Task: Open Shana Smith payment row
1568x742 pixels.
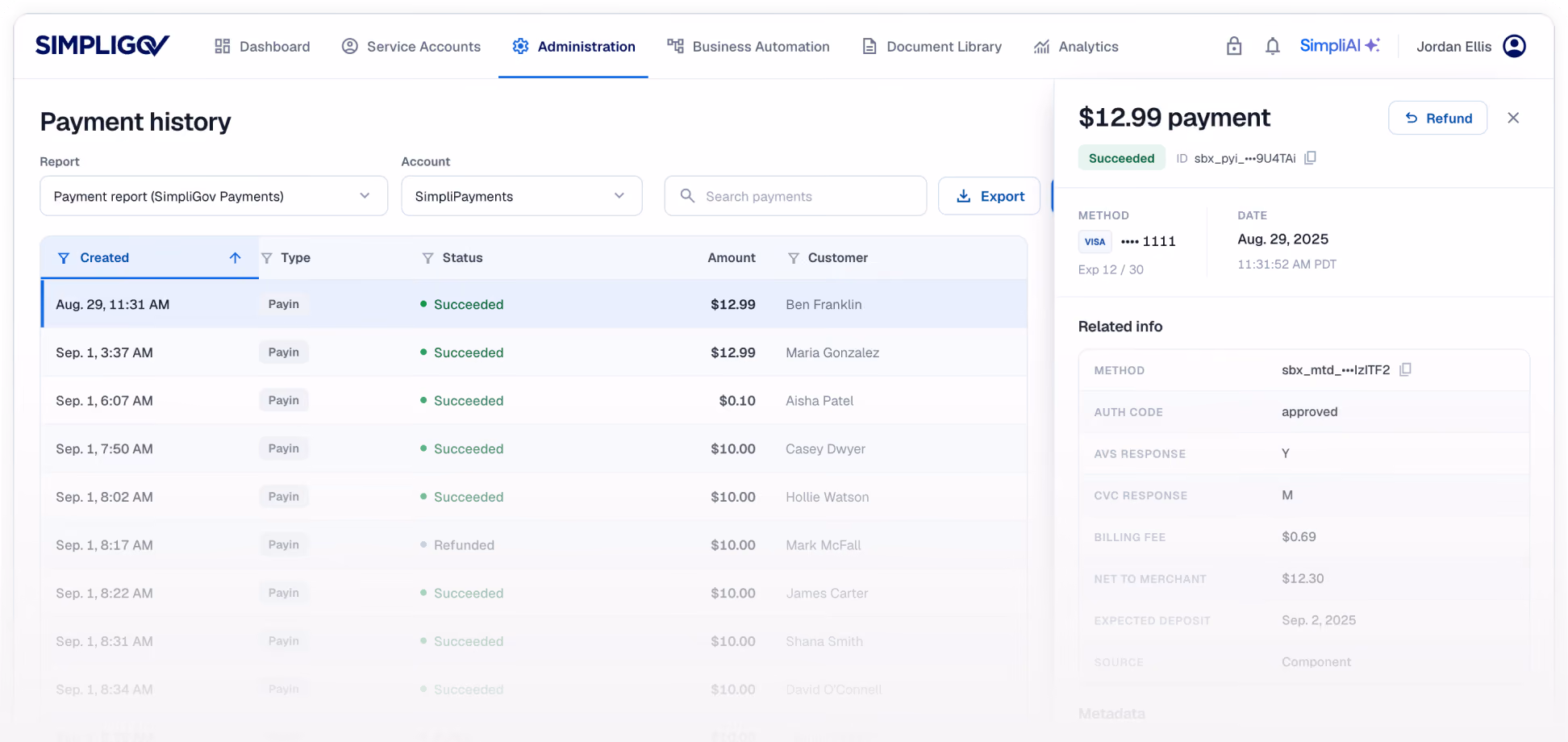Action: [534, 641]
